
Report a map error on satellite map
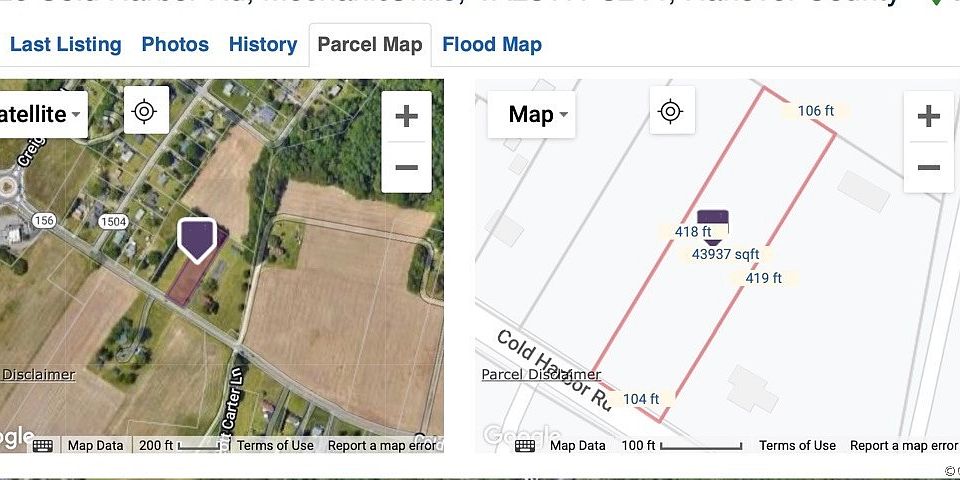[382, 446]
